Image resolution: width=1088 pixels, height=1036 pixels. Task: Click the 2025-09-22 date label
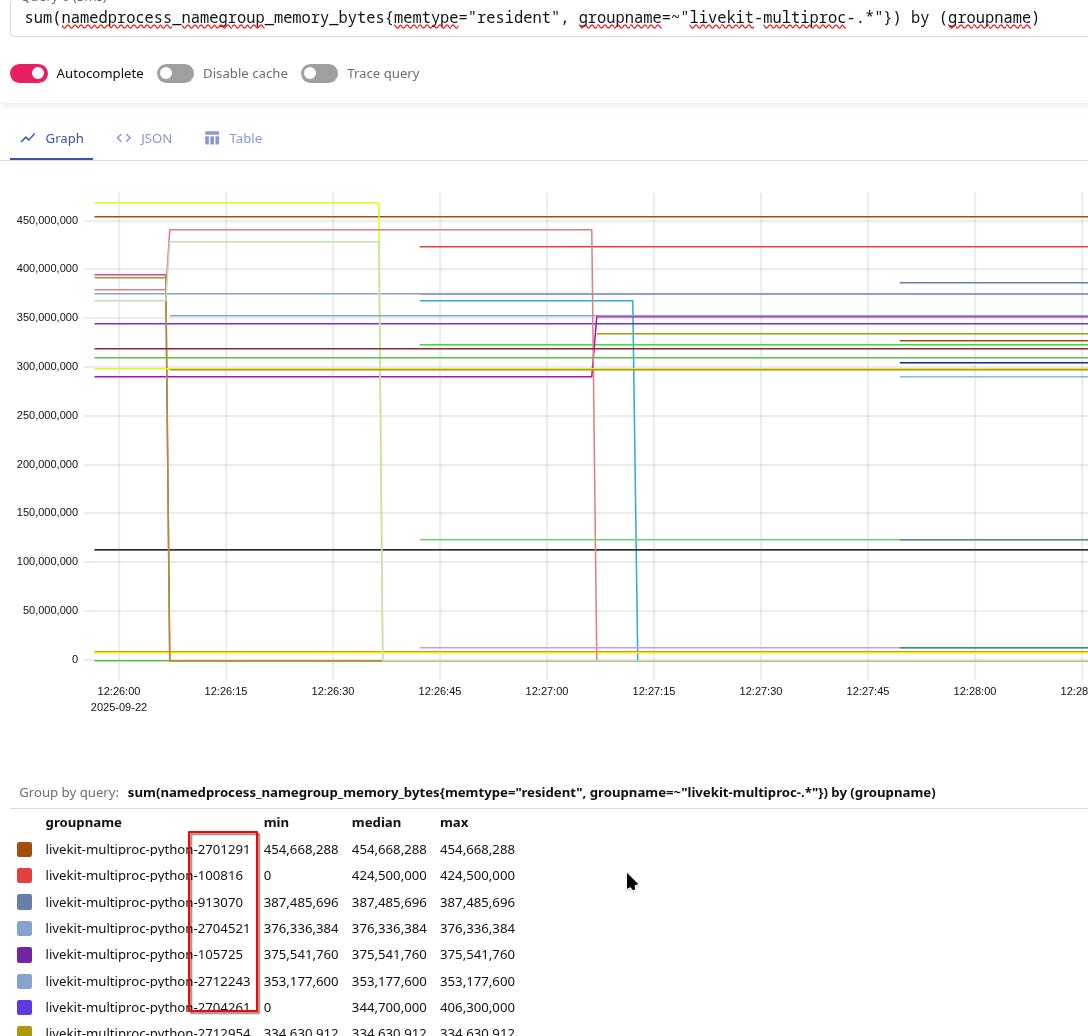coord(119,707)
